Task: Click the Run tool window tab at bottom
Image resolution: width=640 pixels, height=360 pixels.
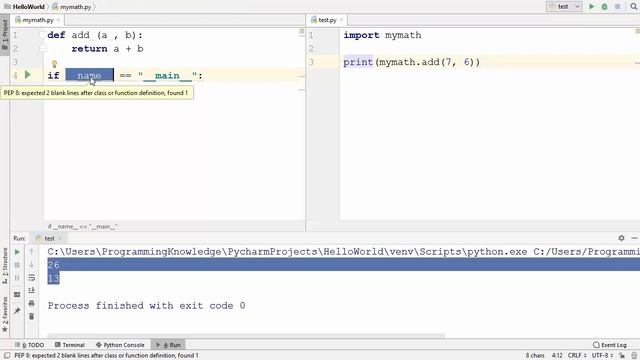Action: click(168, 345)
